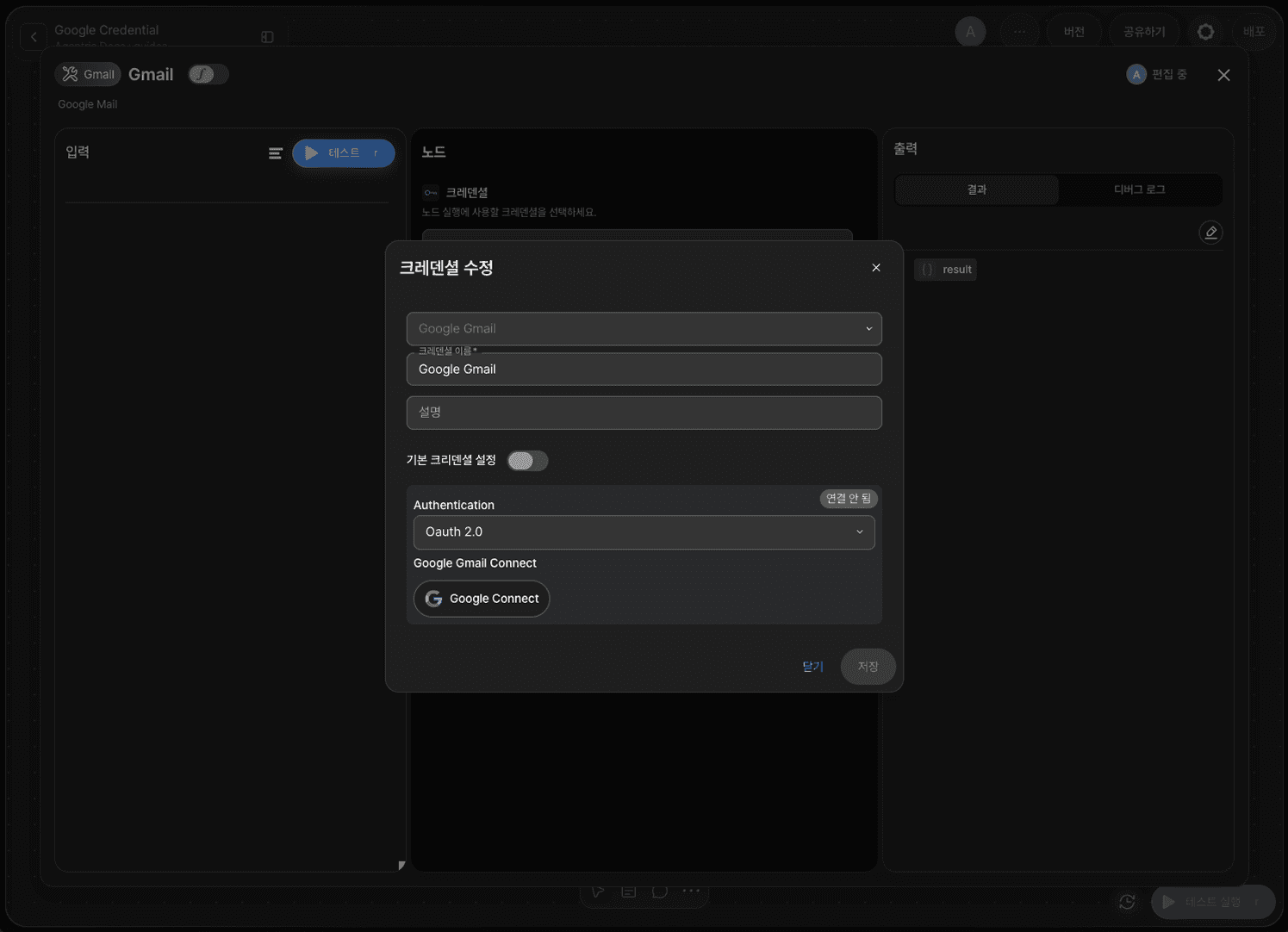Click the result label in the 출력 panel

click(957, 270)
